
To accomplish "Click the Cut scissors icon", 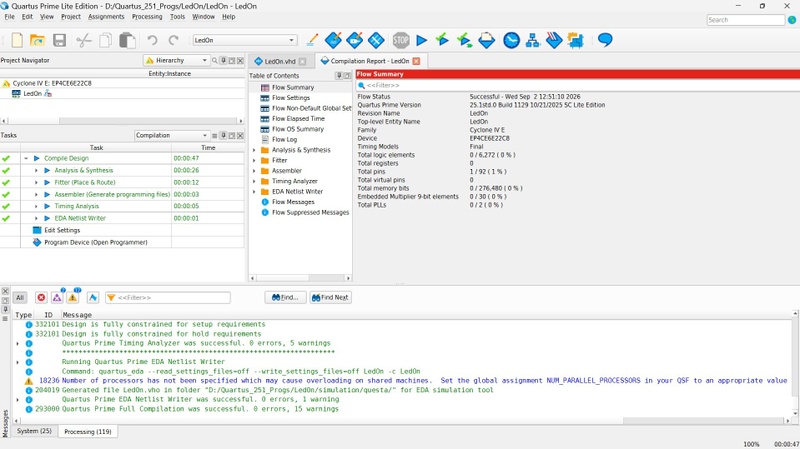I will (84, 40).
